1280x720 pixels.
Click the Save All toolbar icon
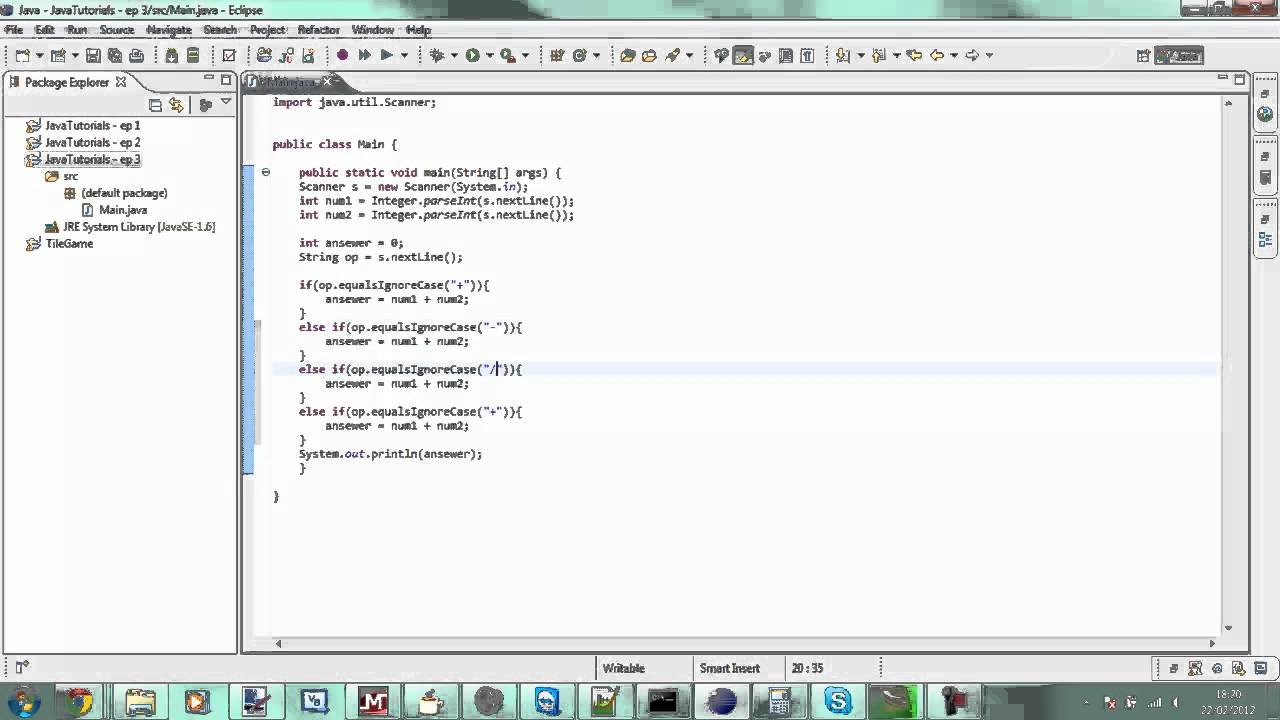tap(115, 56)
